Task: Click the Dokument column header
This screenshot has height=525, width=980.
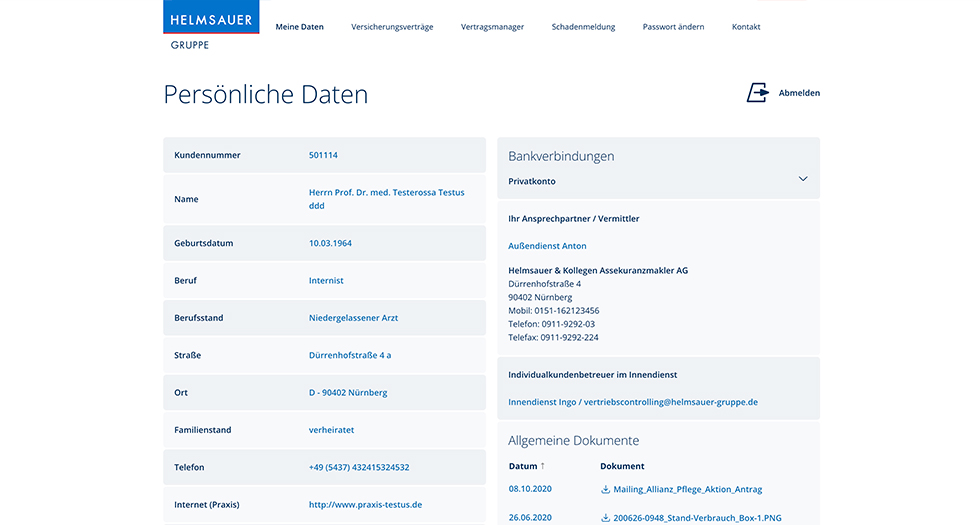Action: pos(622,466)
